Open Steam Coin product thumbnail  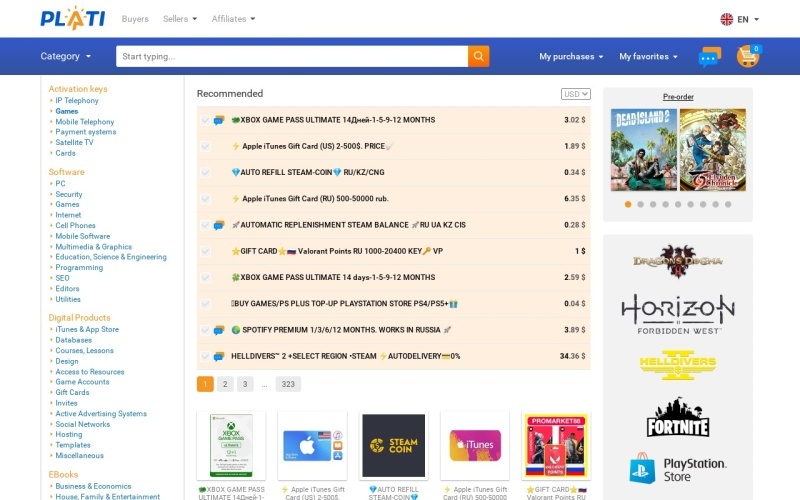point(393,445)
